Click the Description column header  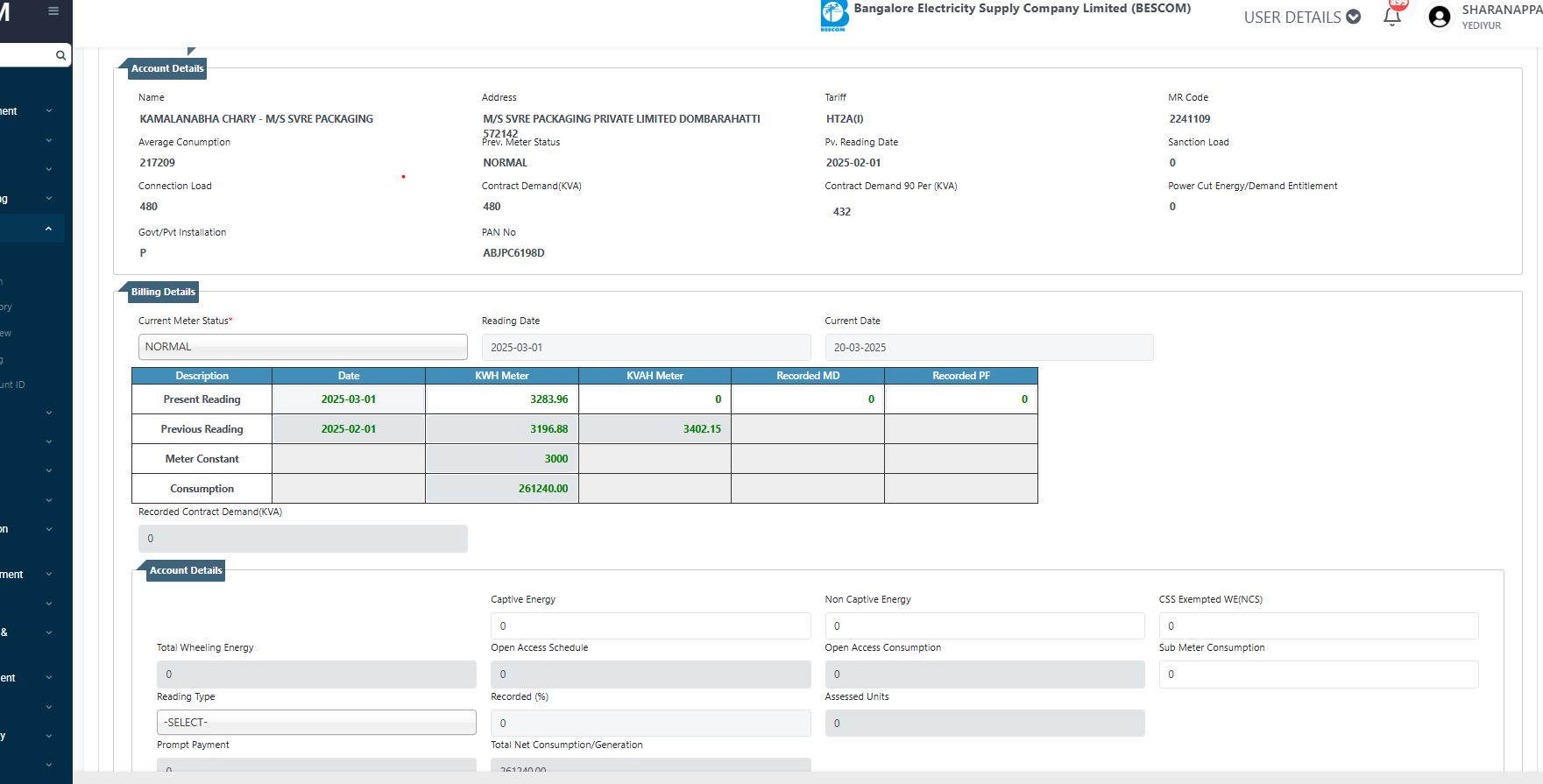coord(202,376)
